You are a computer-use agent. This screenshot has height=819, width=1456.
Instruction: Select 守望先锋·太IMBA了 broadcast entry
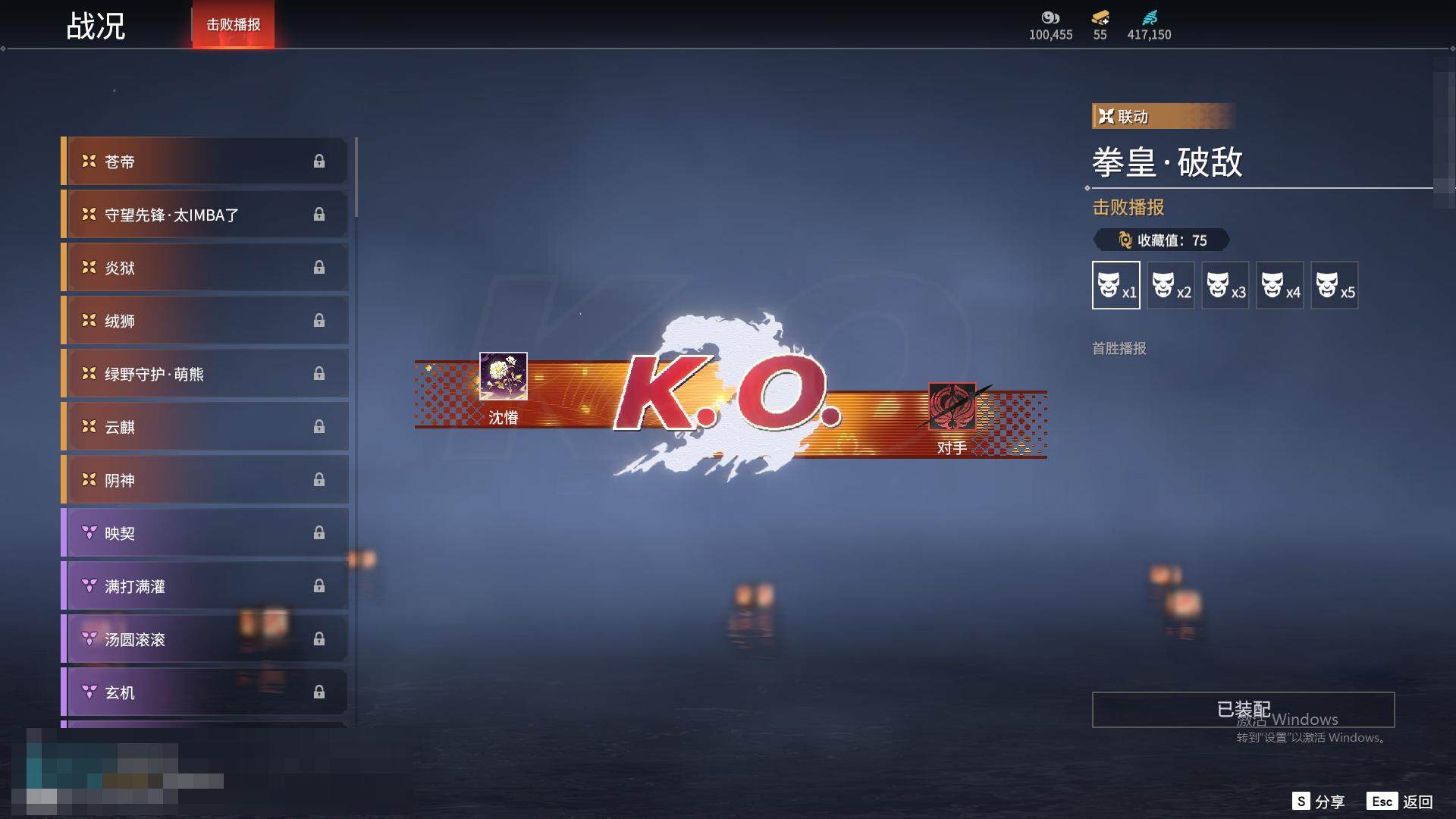tap(205, 215)
